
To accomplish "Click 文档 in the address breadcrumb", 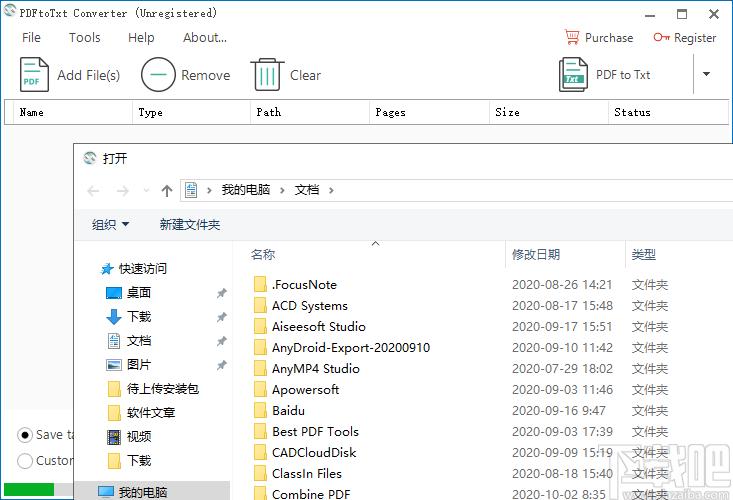I will 307,190.
